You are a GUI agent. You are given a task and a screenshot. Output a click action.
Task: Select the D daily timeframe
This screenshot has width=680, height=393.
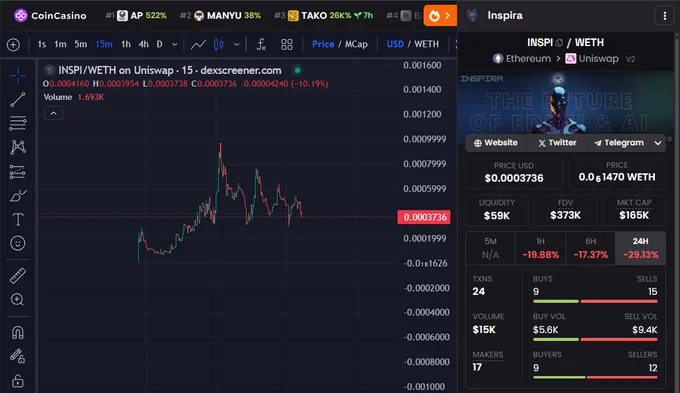[160, 44]
